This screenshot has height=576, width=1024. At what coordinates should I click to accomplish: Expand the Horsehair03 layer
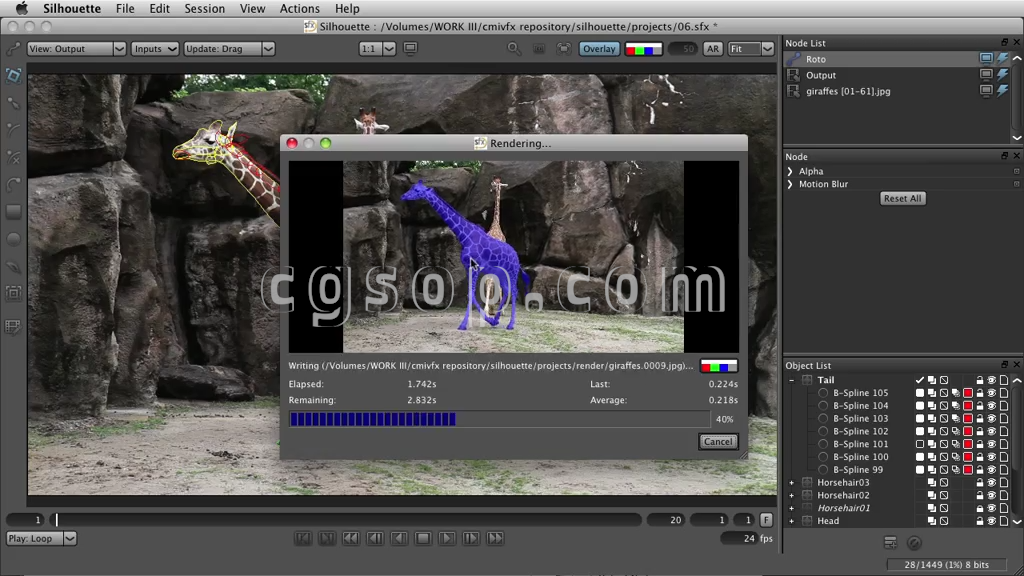[791, 482]
